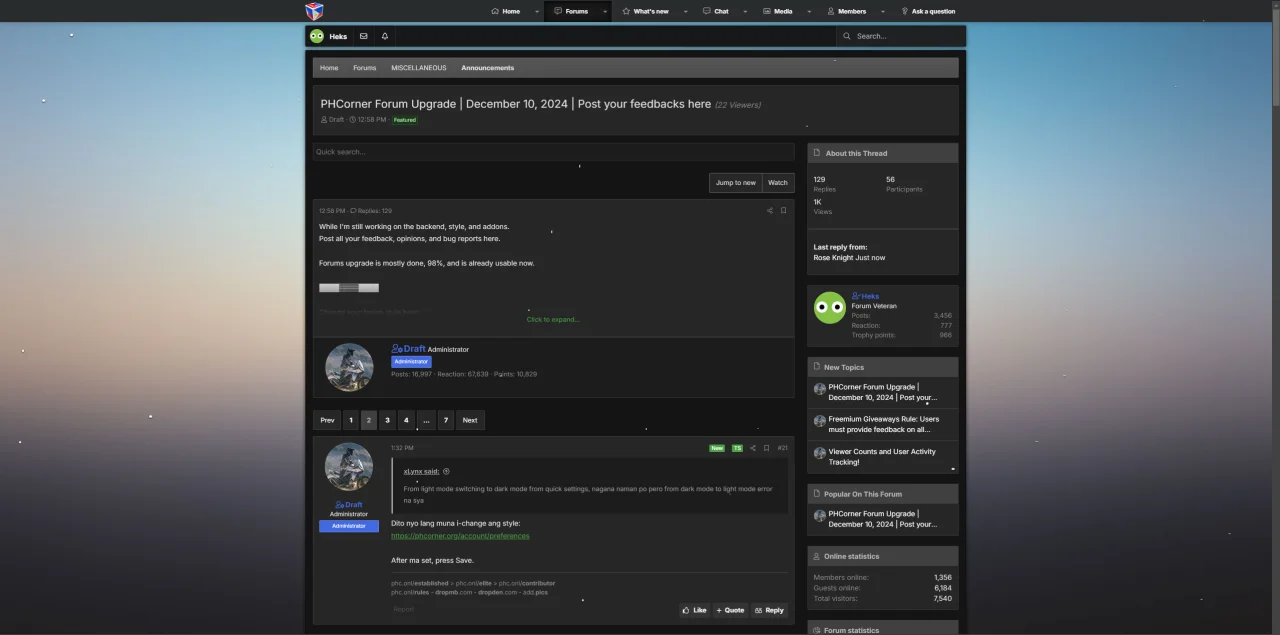Open Draft's avatar beside post #21
The height and width of the screenshot is (635, 1280).
tap(349, 467)
